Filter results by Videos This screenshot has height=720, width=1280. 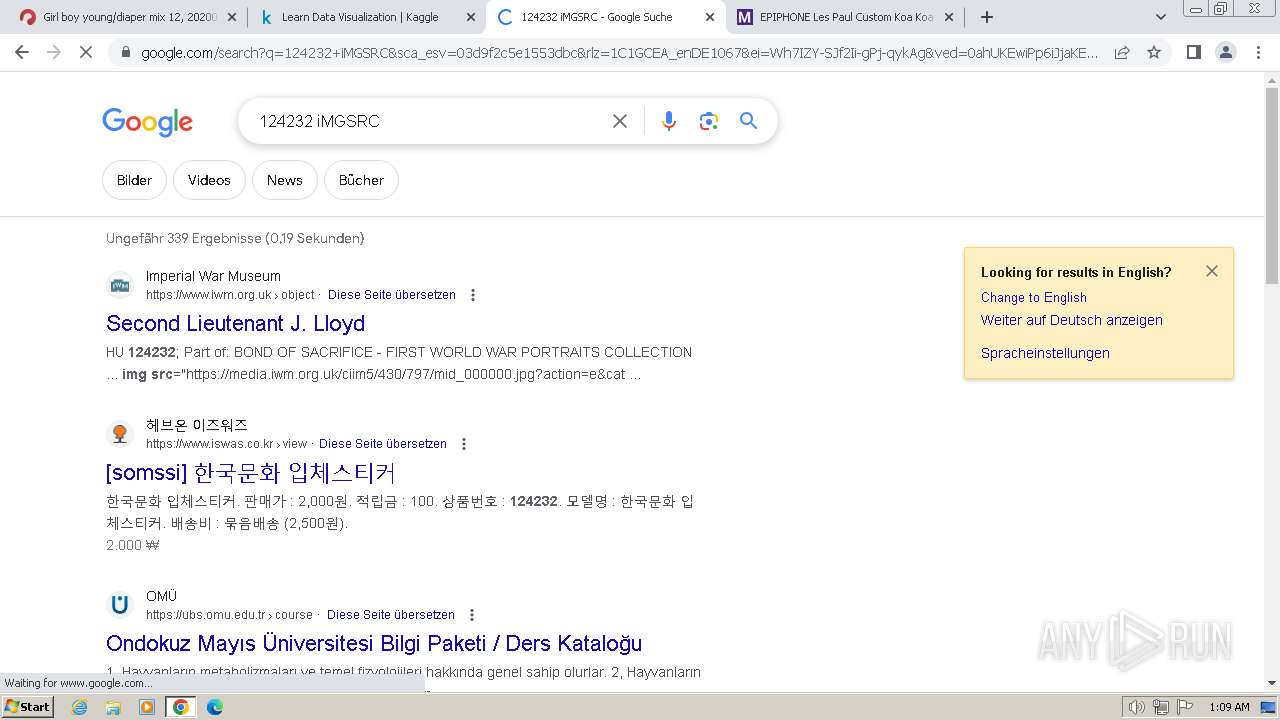coord(209,180)
